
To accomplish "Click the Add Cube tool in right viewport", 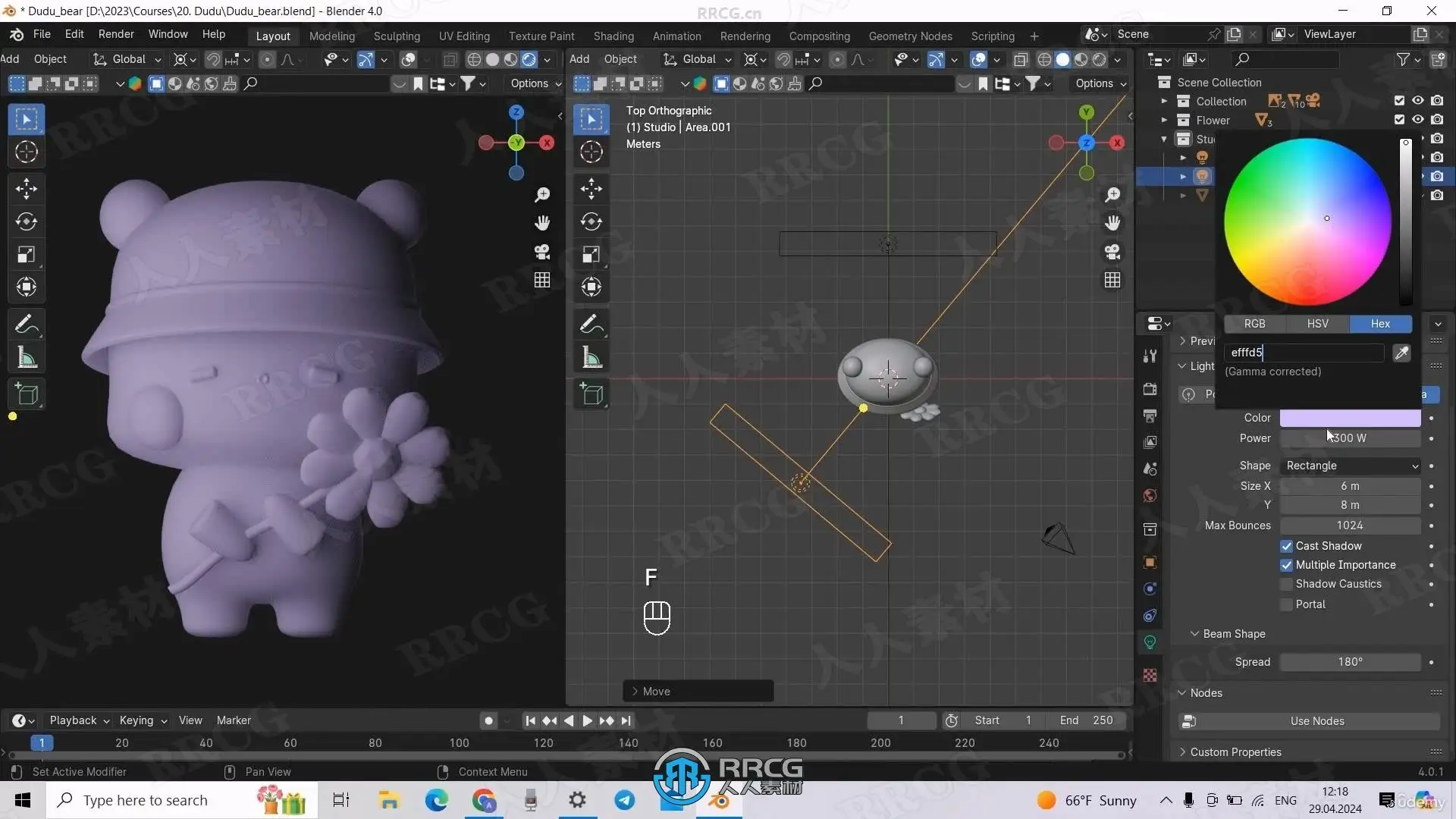I will tap(591, 394).
